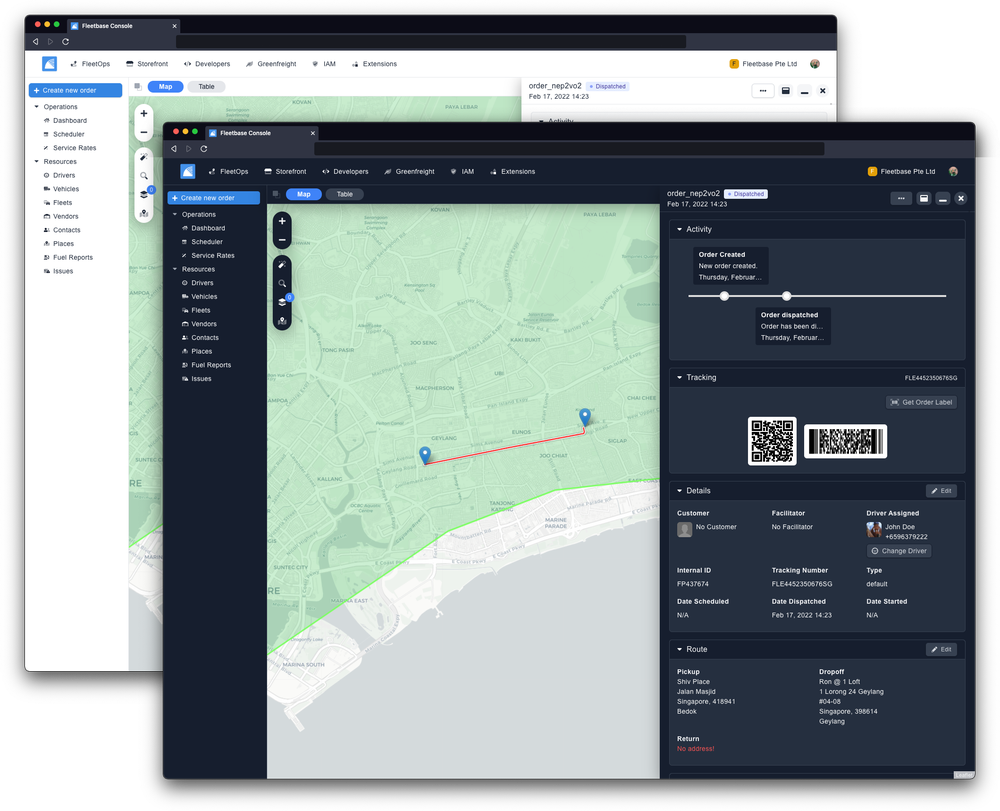This screenshot has width=1000, height=811.
Task: Click map search icon in dark window
Action: tap(282, 284)
